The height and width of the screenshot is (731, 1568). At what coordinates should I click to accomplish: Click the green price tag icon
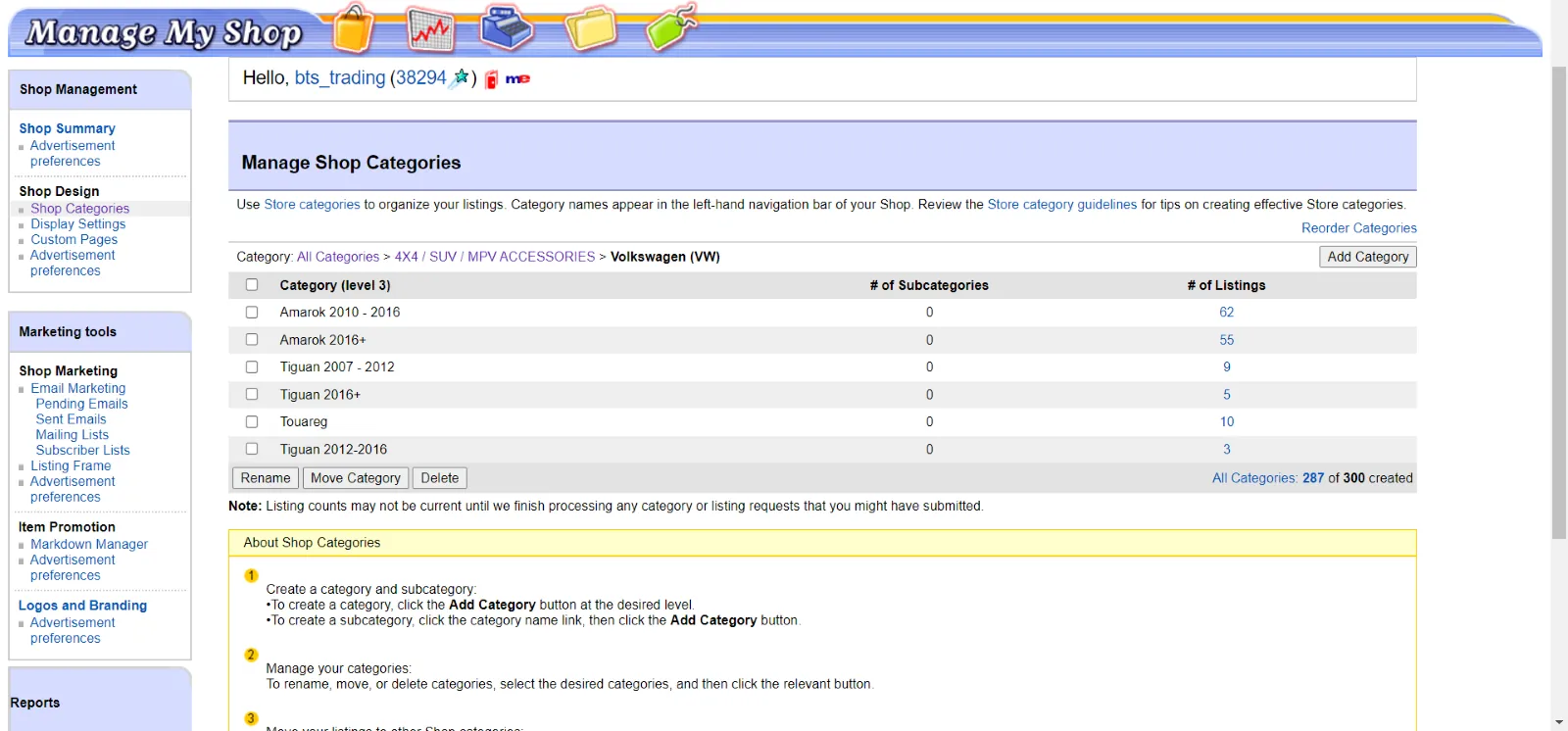672,26
